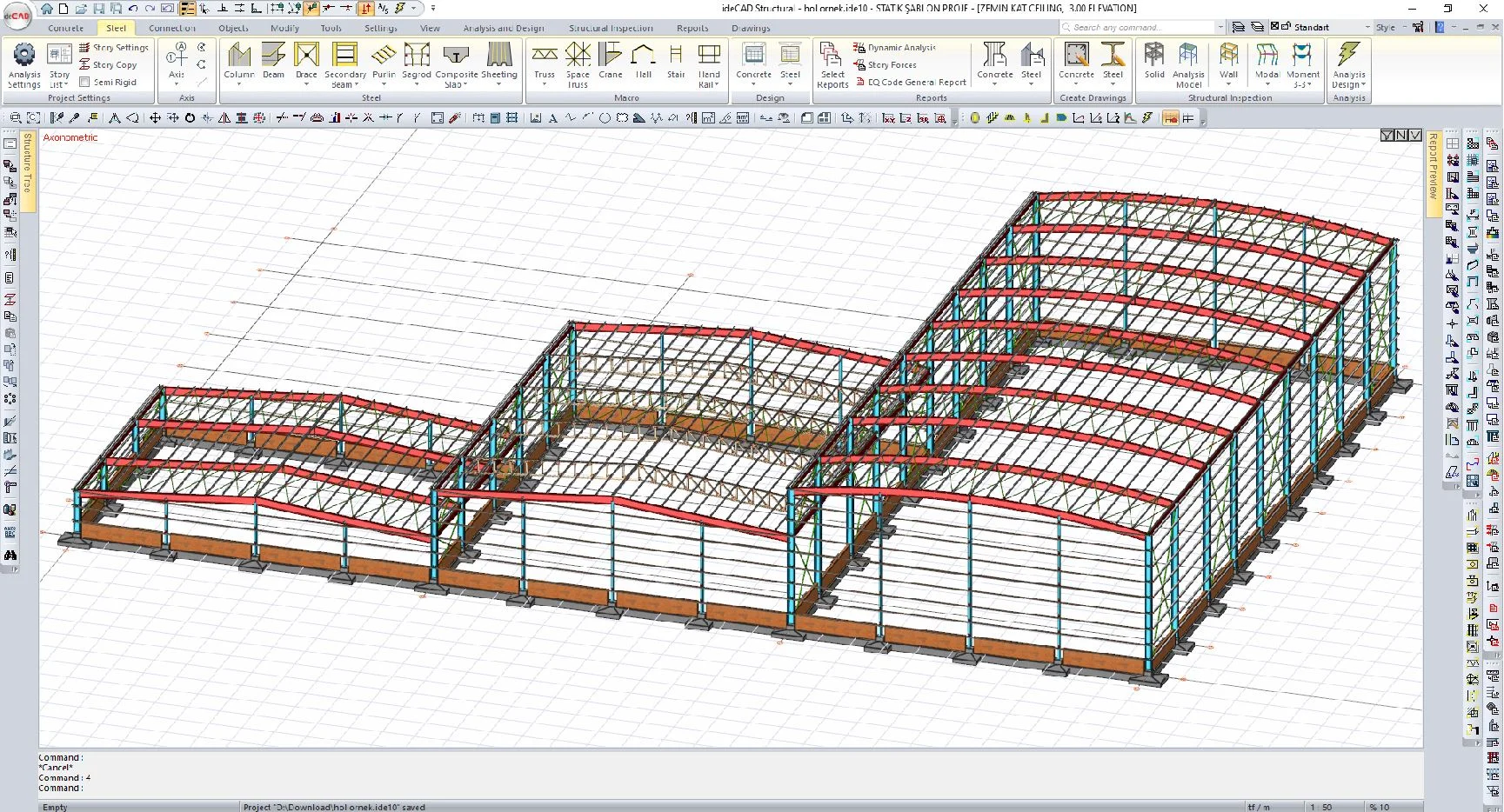The width and height of the screenshot is (1504, 812).
Task: Select the Brace tool
Action: point(306,63)
